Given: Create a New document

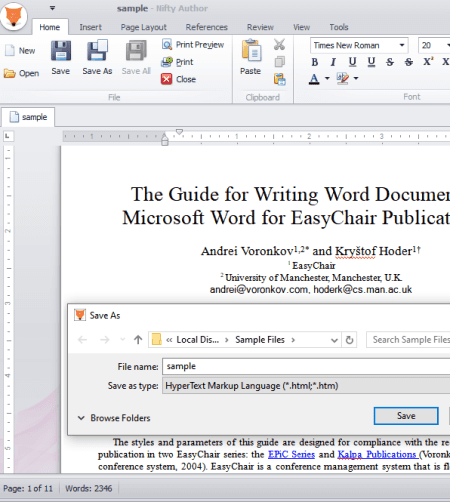Looking at the screenshot, I should 20,51.
